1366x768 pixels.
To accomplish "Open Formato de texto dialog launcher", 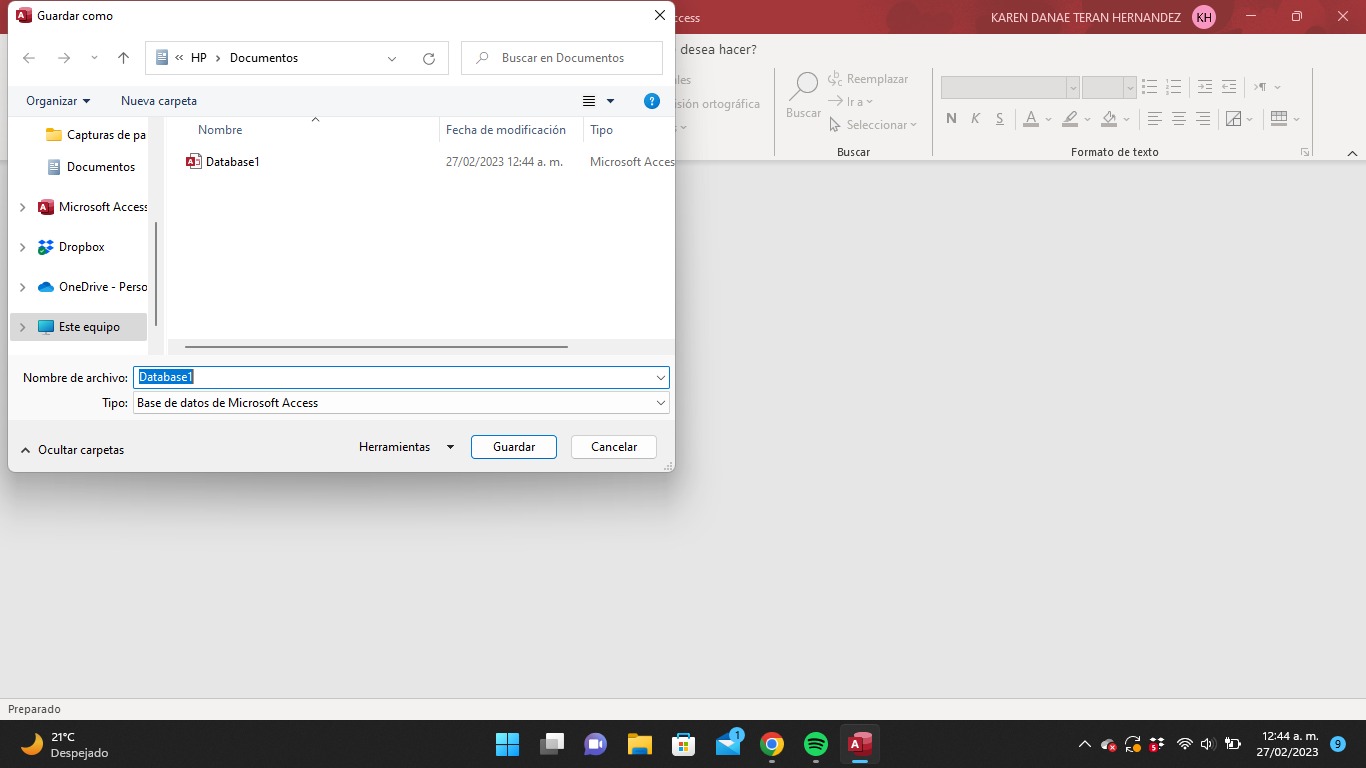I will (1305, 152).
